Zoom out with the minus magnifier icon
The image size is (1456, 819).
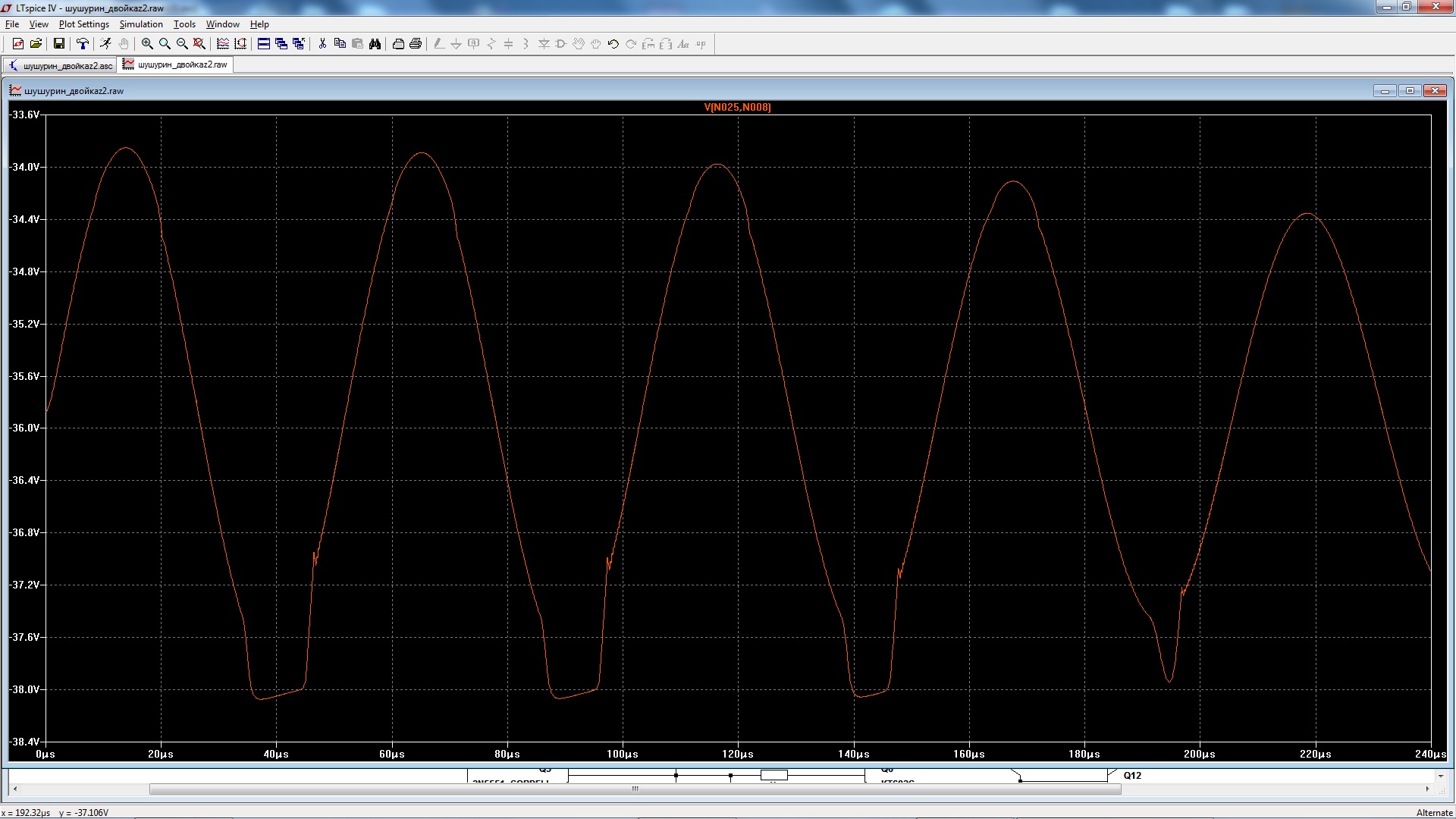click(x=182, y=44)
